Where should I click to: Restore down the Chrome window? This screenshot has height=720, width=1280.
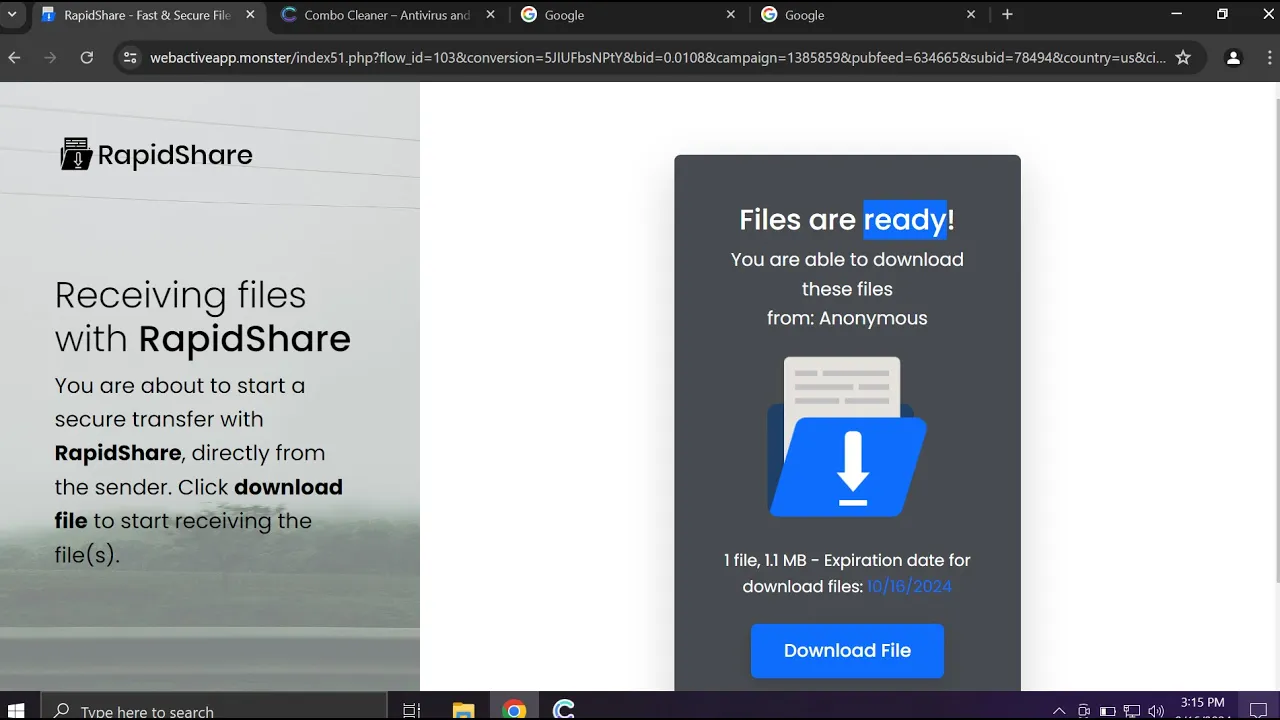pyautogui.click(x=1222, y=14)
